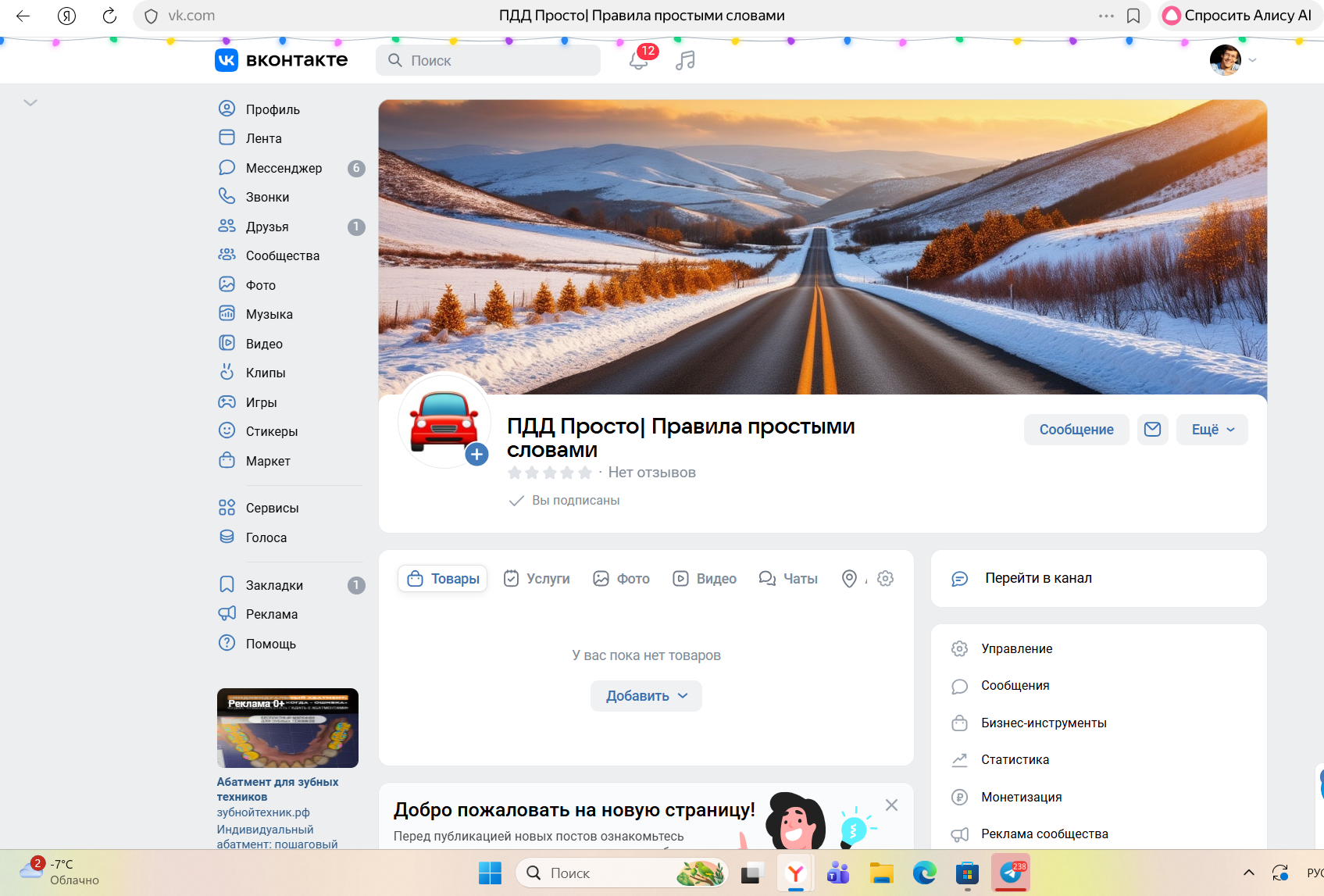Open the VK music player icon
The width and height of the screenshot is (1324, 896).
pos(685,61)
